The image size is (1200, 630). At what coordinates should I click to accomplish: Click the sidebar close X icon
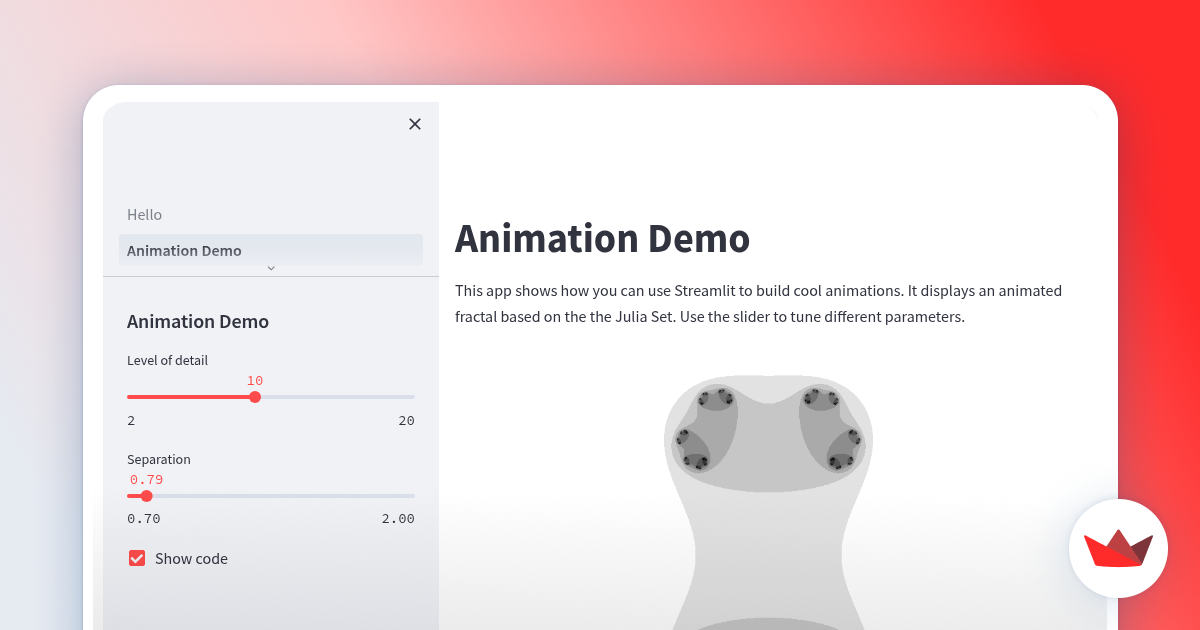click(415, 124)
